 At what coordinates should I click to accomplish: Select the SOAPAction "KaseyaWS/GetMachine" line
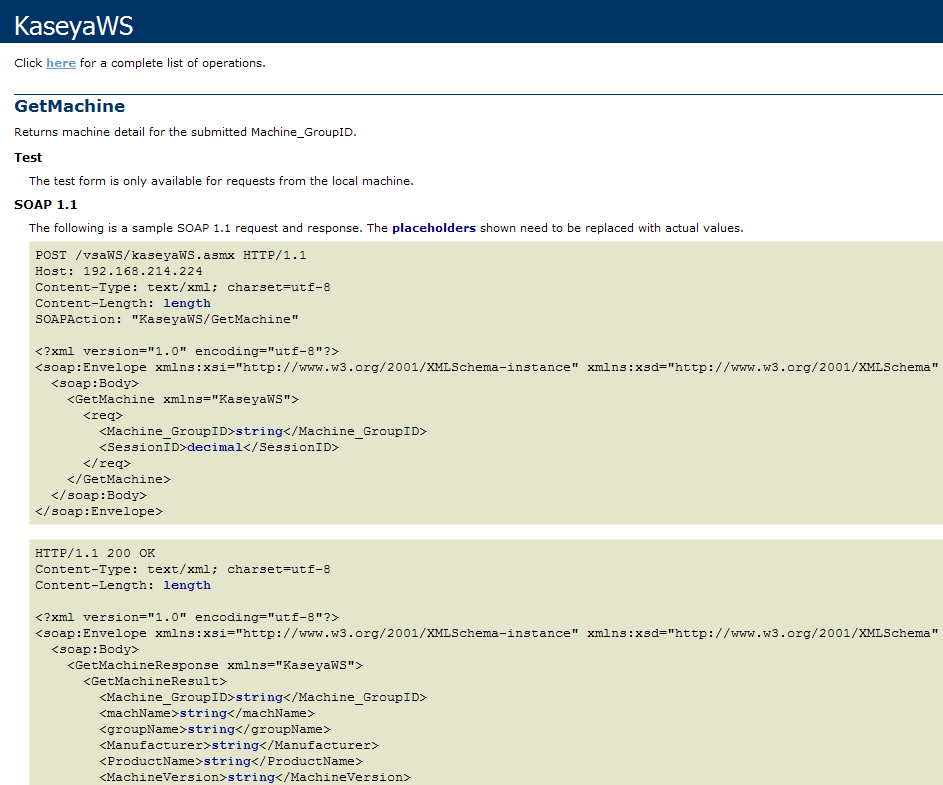tap(167, 319)
